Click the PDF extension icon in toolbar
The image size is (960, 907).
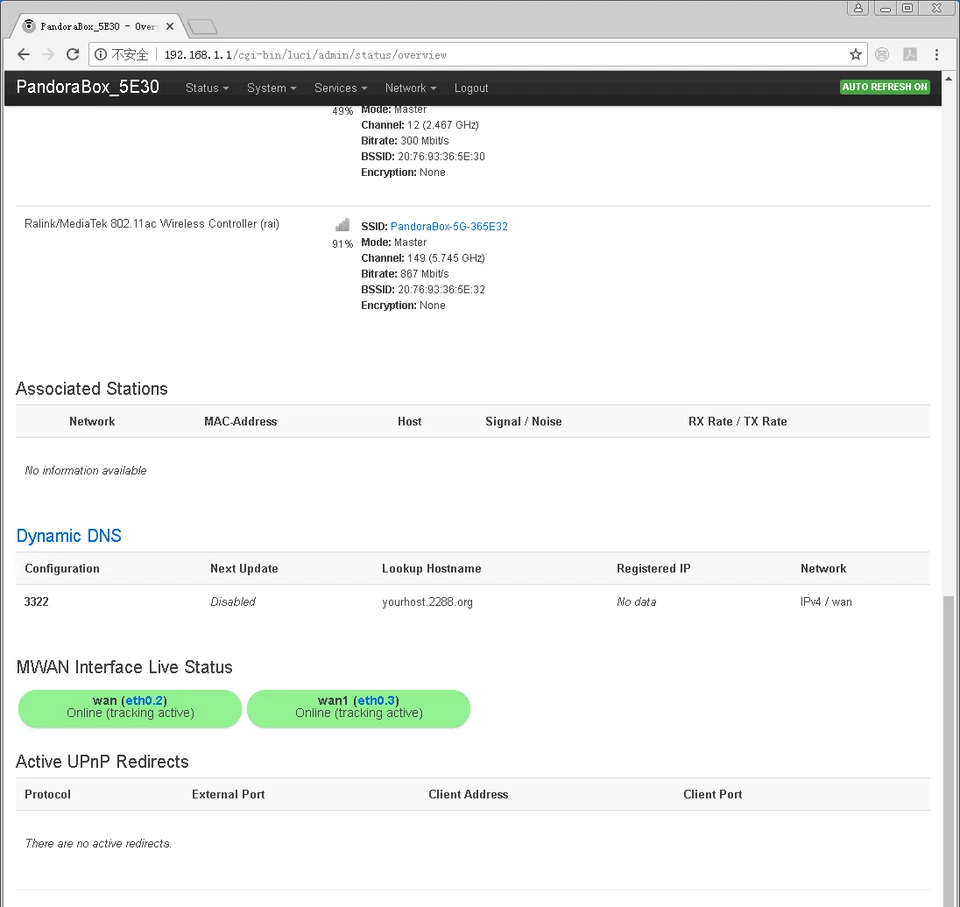pyautogui.click(x=910, y=55)
